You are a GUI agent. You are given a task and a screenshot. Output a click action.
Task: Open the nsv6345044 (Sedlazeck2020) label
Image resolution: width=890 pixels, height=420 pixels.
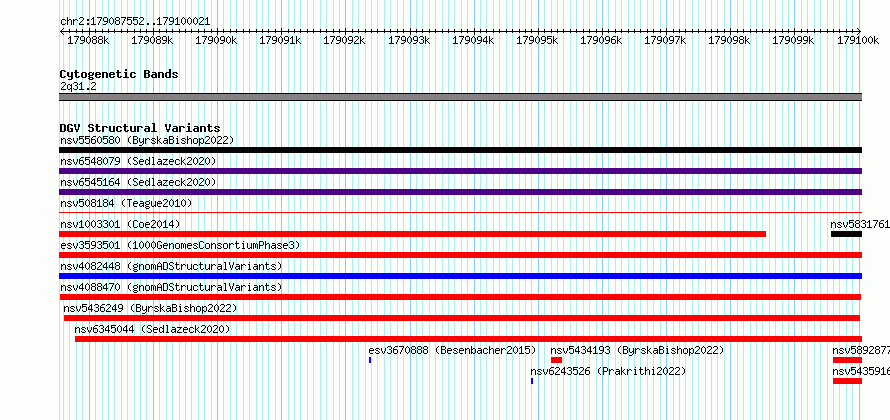[x=152, y=329]
